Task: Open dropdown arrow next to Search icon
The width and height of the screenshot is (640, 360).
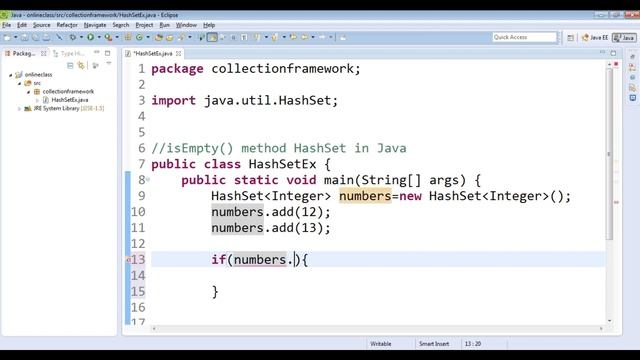Action: (190, 37)
